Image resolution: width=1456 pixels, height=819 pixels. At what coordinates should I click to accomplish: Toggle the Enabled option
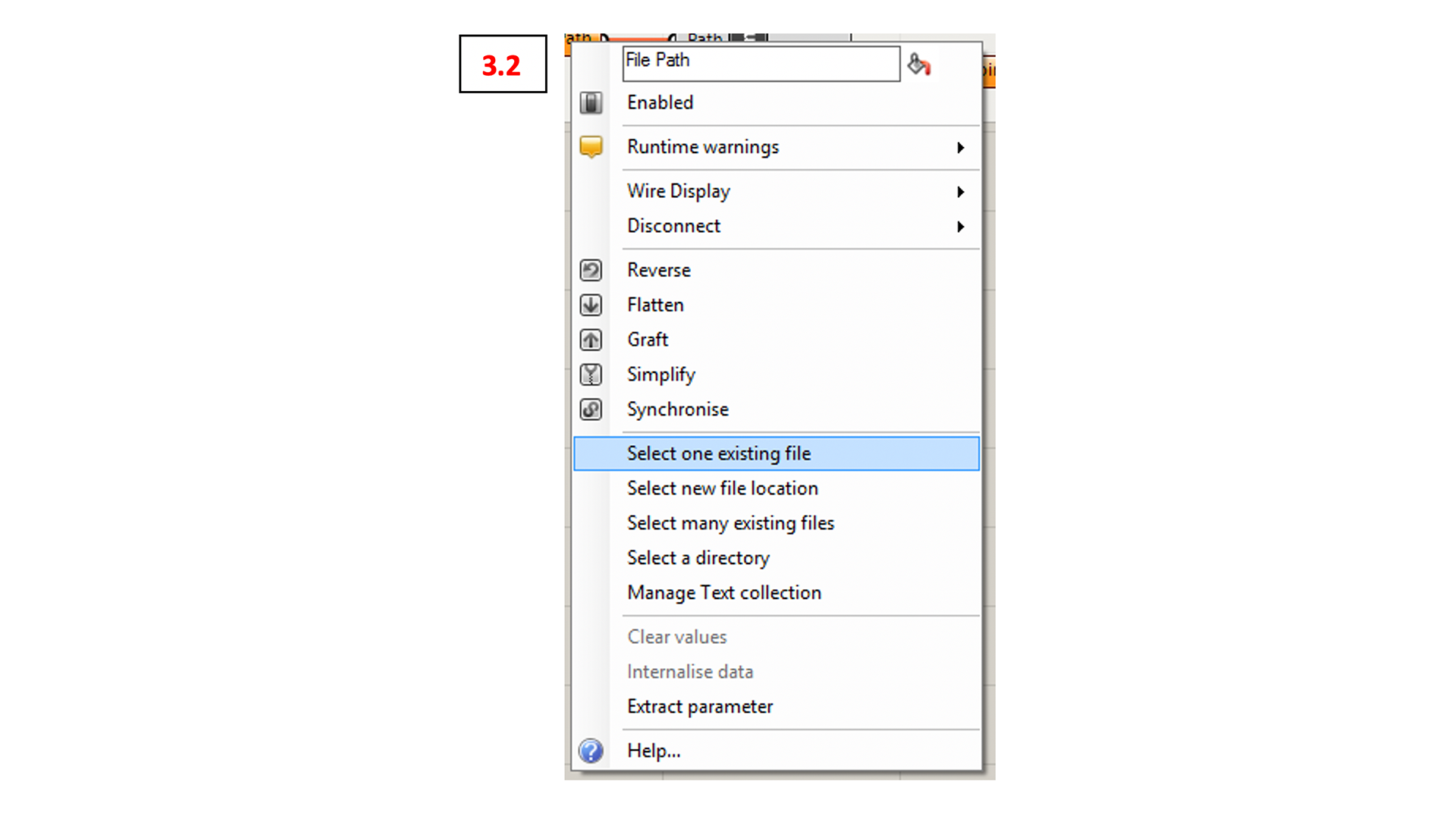coord(659,102)
